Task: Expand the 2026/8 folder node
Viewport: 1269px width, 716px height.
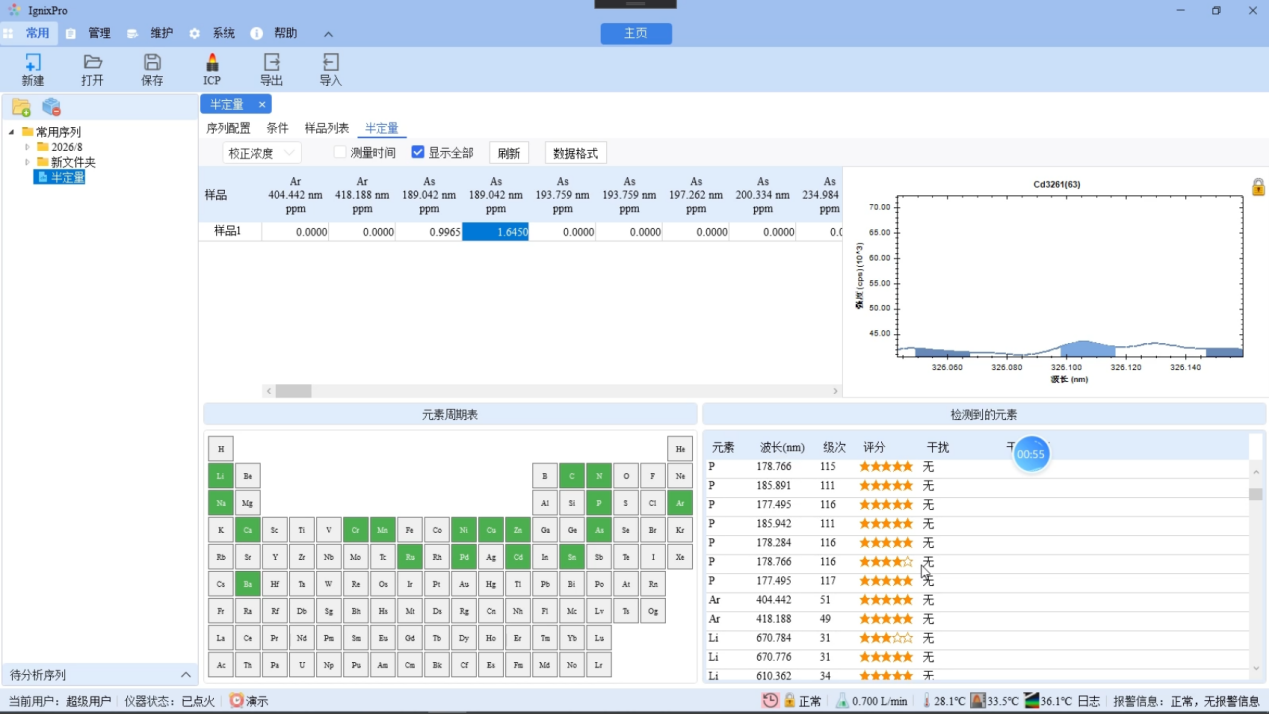Action: point(27,147)
